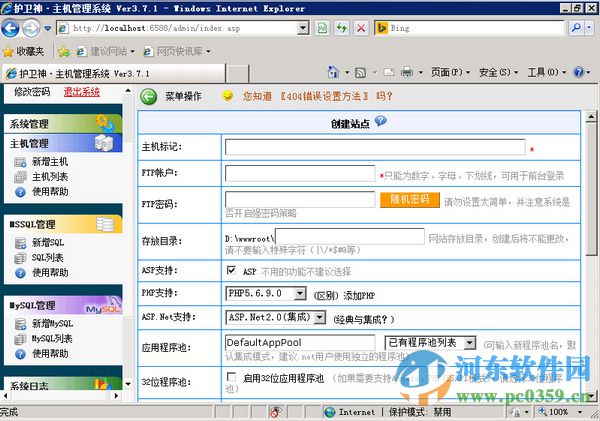Click the RSS feeds icon
This screenshot has width=600, height=421.
point(360,72)
